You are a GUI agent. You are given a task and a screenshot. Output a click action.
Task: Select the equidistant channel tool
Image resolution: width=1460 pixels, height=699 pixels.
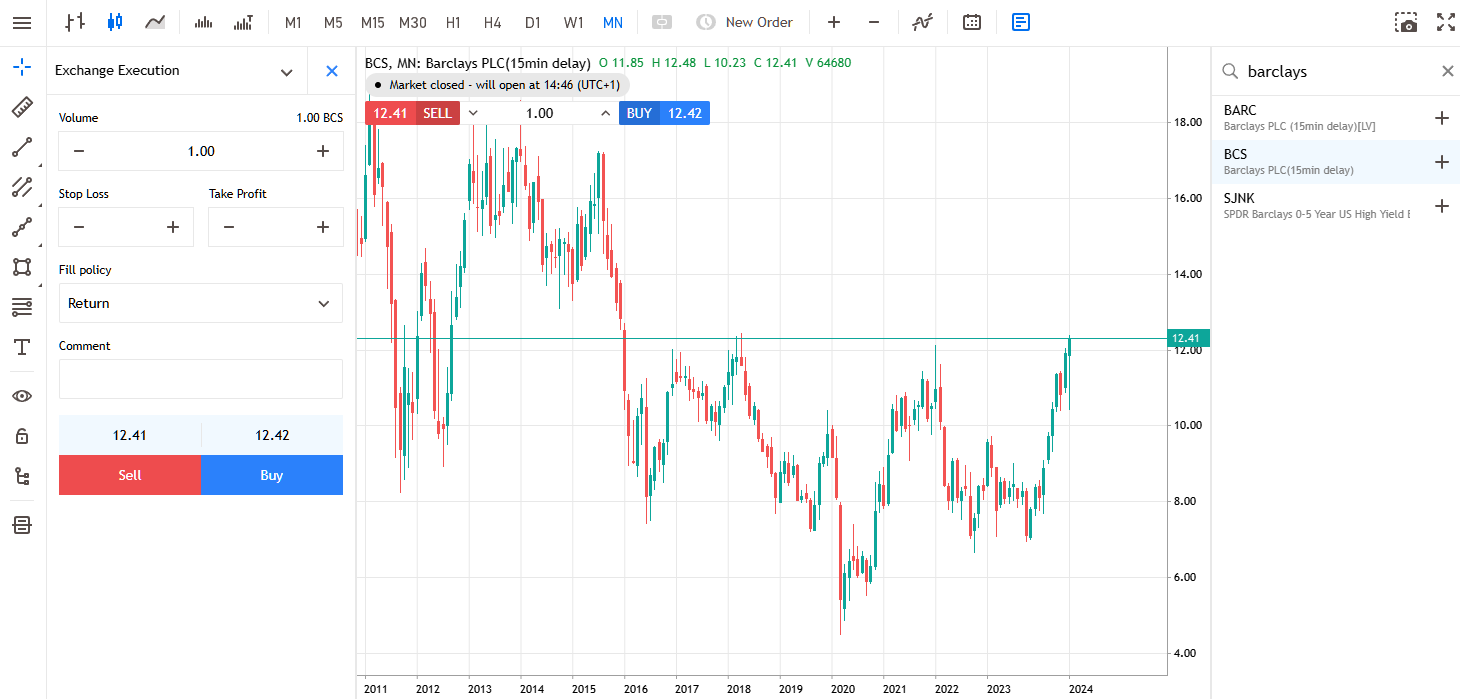tap(22, 187)
